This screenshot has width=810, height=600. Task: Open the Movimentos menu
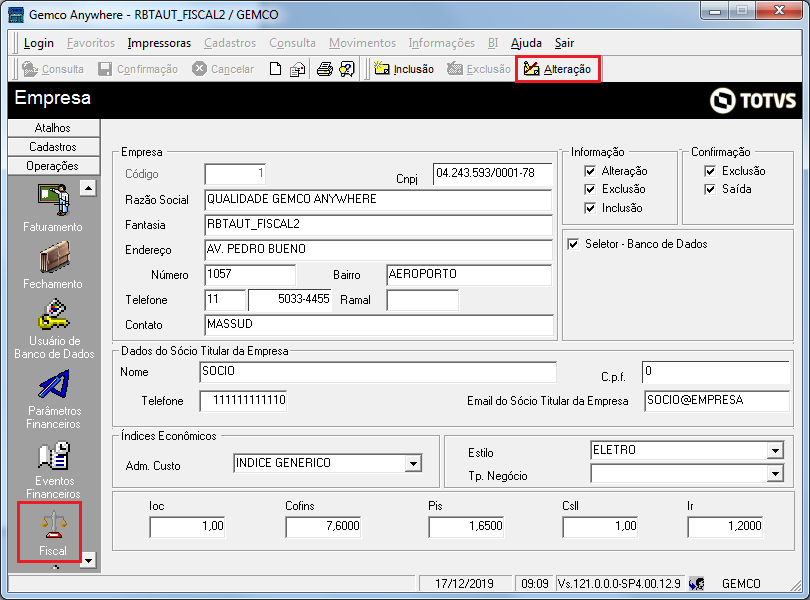tap(362, 43)
